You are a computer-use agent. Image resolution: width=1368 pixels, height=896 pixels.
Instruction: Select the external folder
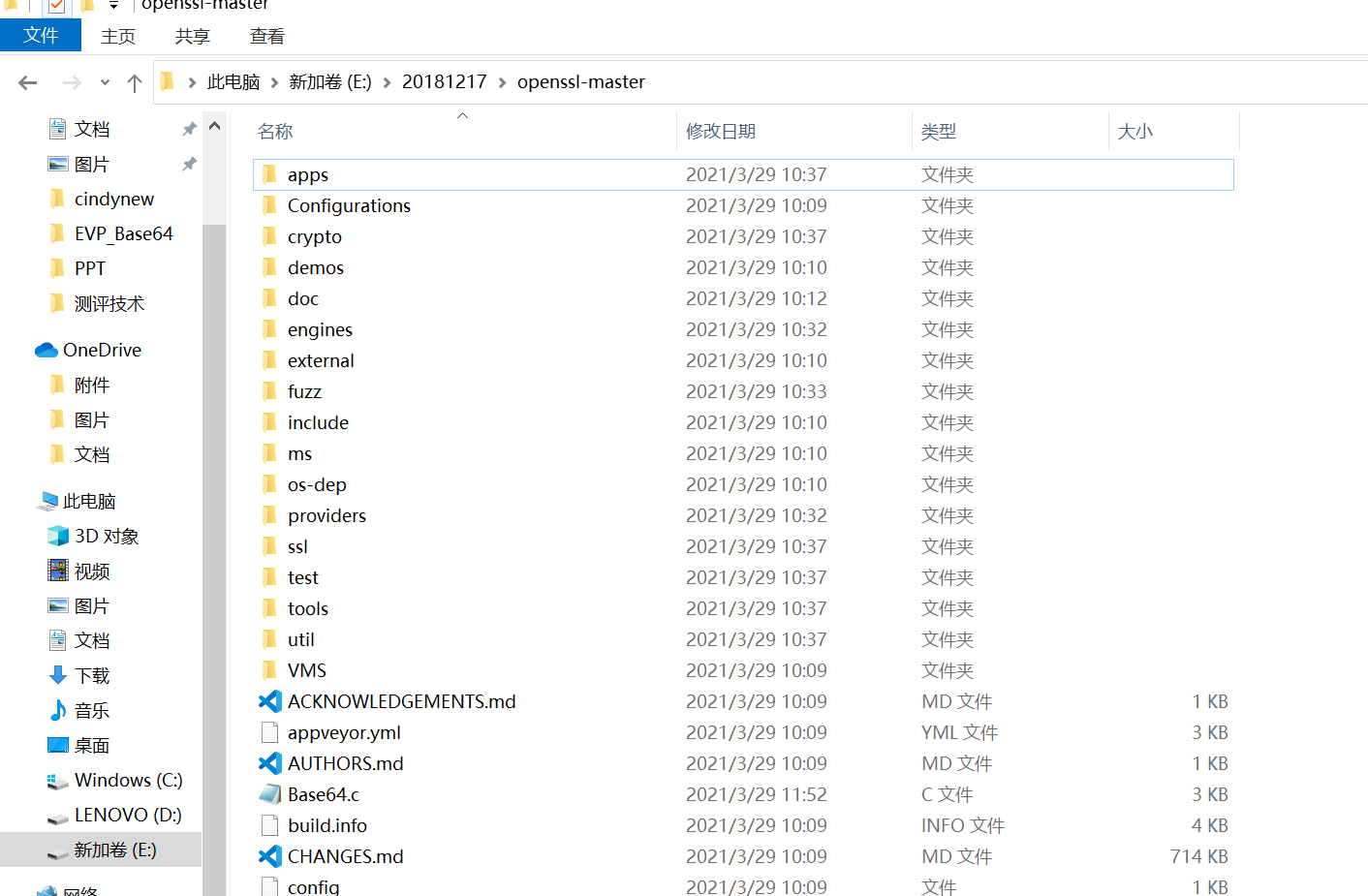pos(321,360)
